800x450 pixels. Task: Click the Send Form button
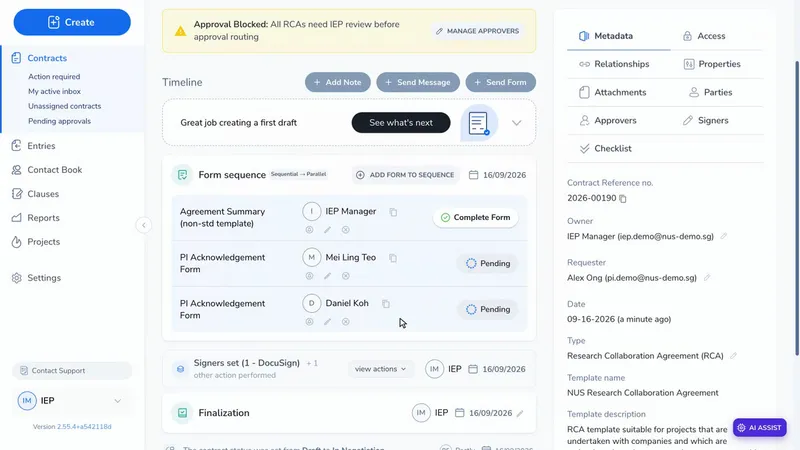[x=501, y=82]
